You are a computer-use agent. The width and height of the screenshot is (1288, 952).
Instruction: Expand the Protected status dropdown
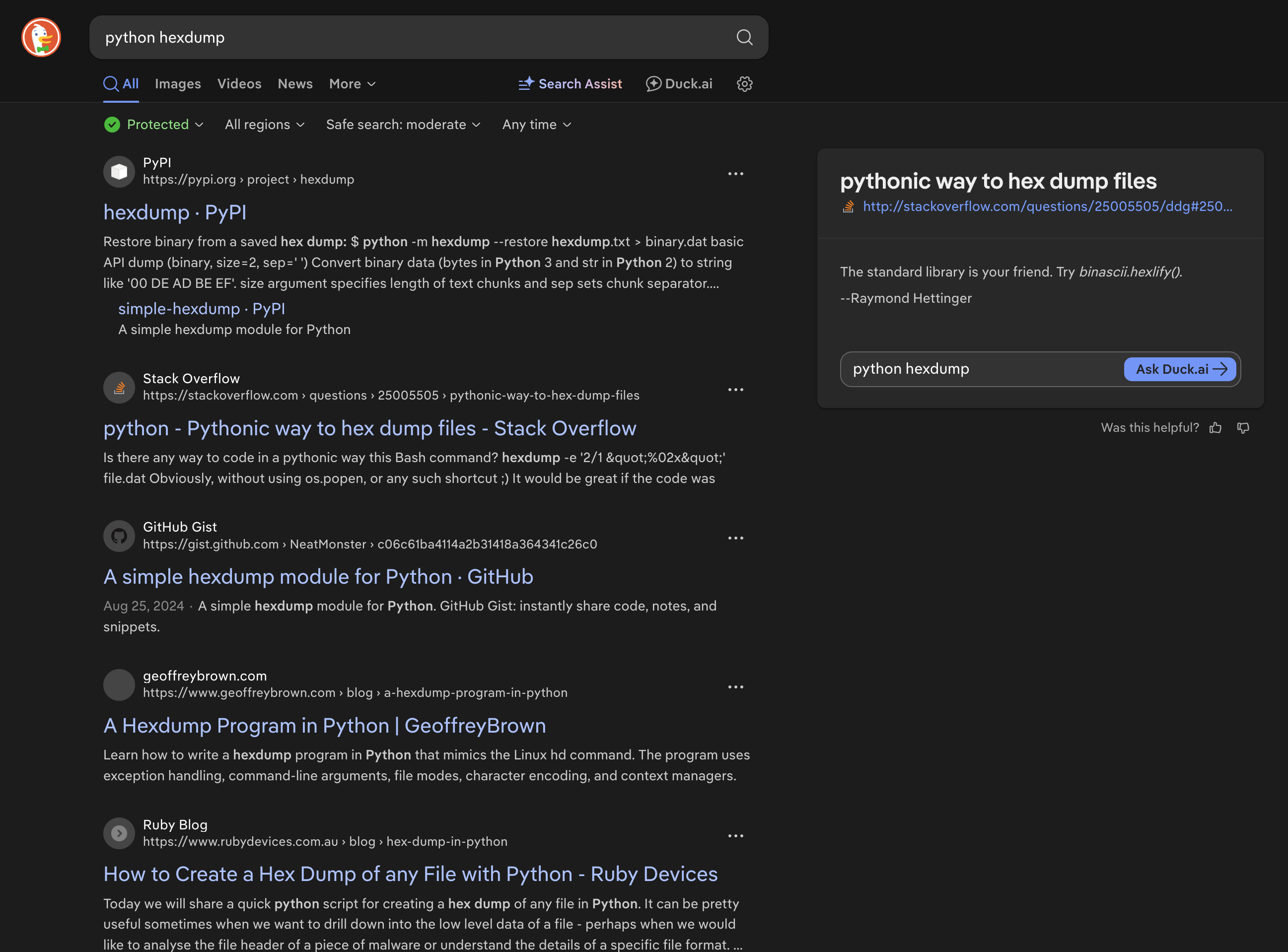pyautogui.click(x=154, y=125)
